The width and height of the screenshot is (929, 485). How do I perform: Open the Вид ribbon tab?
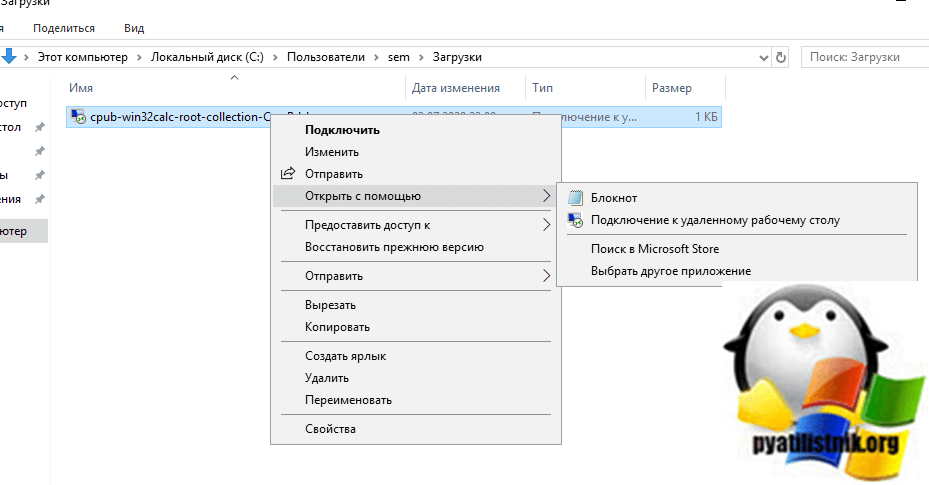(x=134, y=28)
